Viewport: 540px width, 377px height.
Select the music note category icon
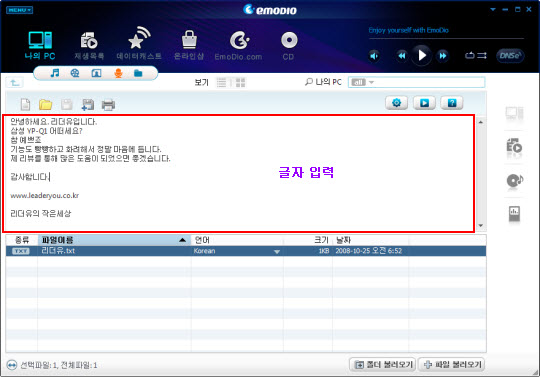click(55, 73)
